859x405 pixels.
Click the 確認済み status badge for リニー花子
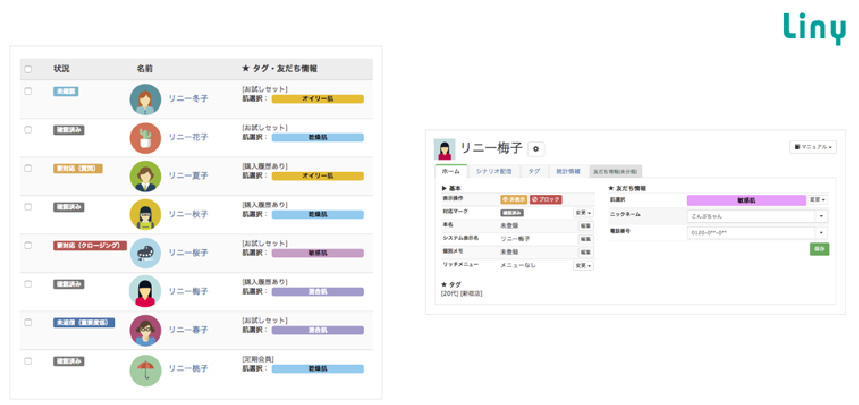coord(68,130)
